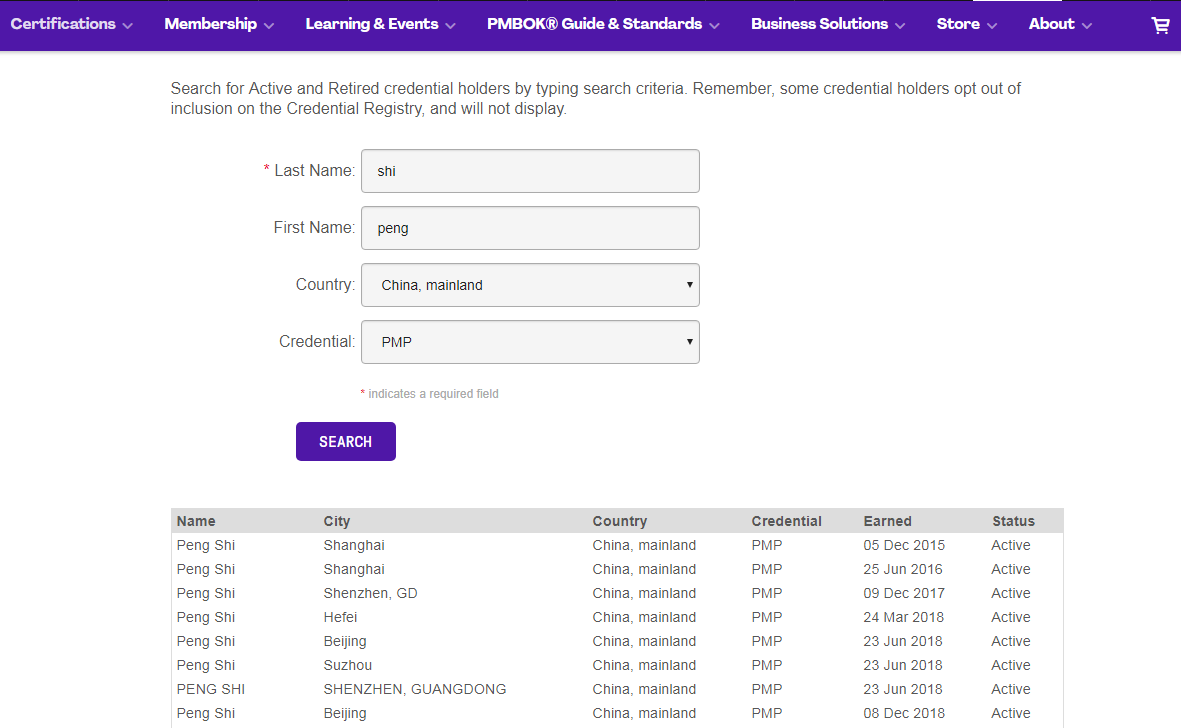Screen dimensions: 1181x728
Task: Open the Membership menu
Action: point(219,24)
